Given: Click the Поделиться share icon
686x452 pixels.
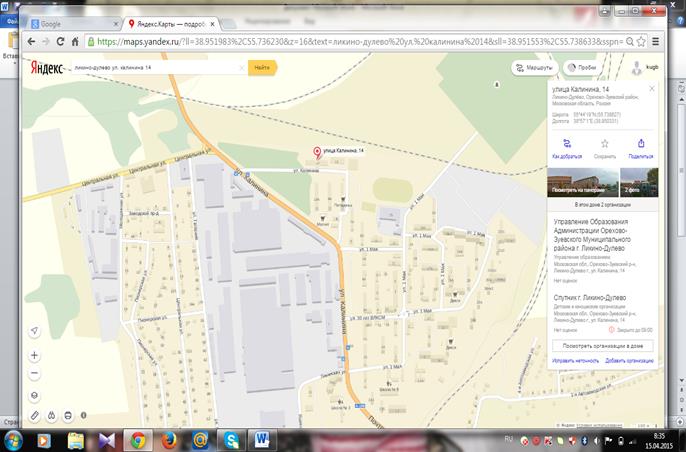Looking at the screenshot, I should tap(641, 144).
